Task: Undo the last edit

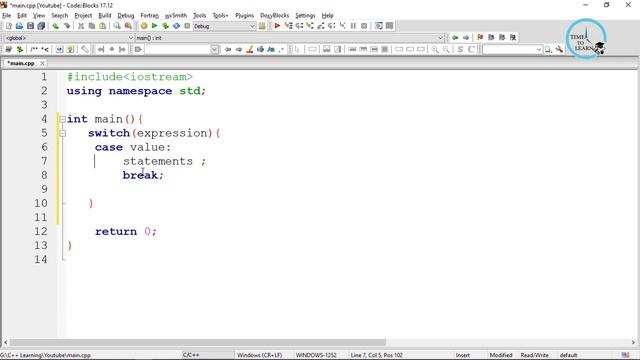Action: [56, 26]
